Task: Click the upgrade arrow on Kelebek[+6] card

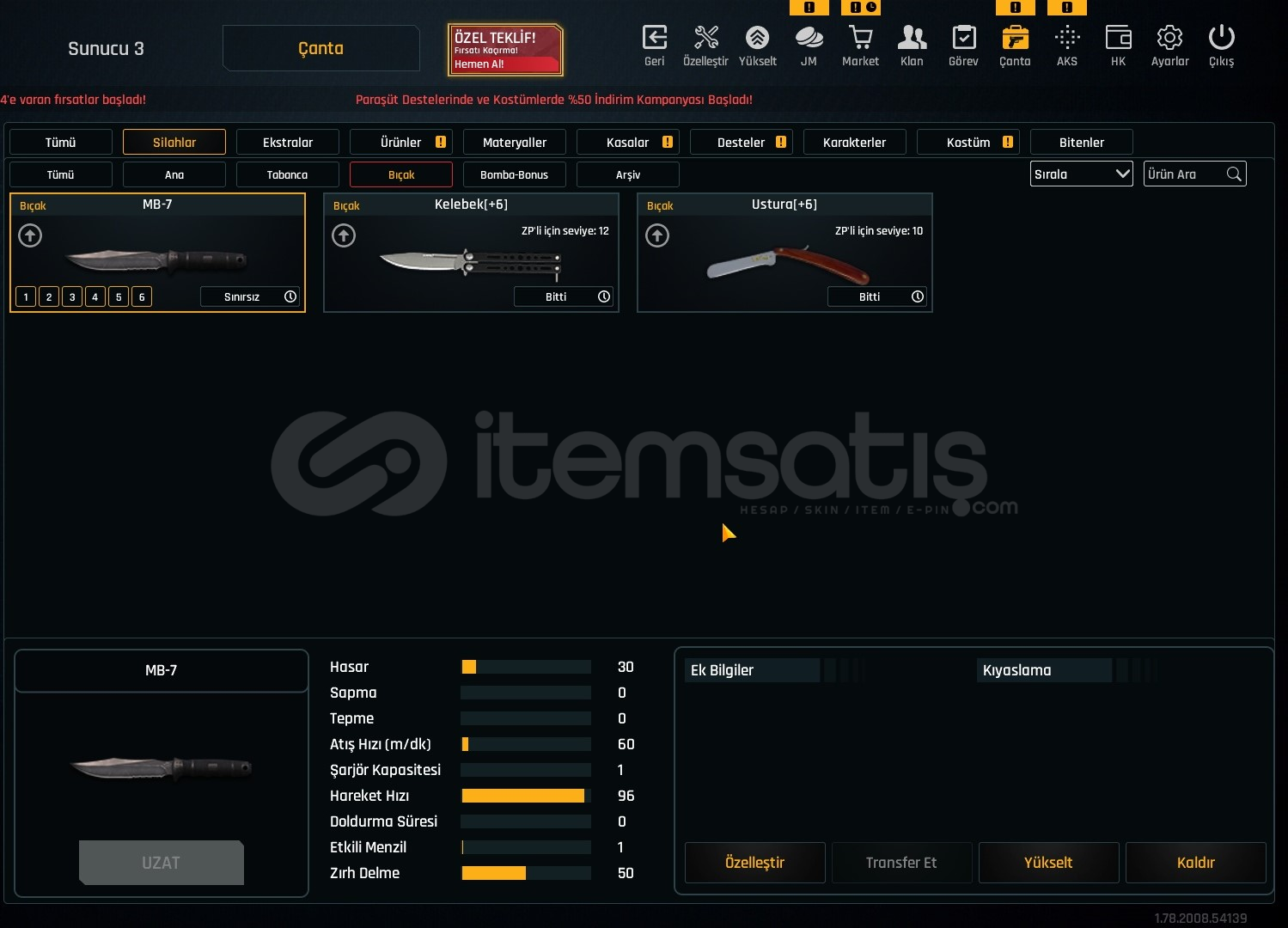Action: (x=344, y=235)
